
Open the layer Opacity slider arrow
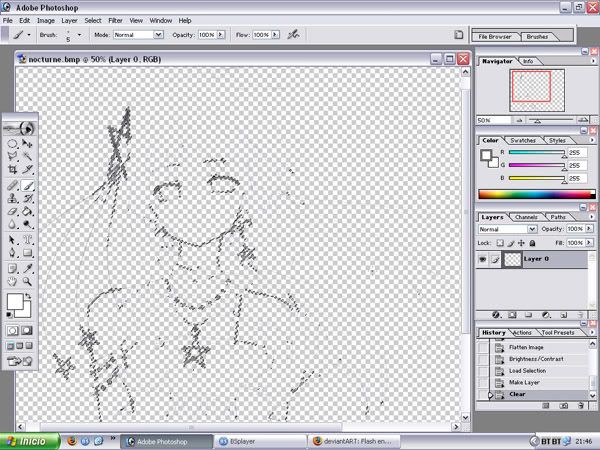[x=589, y=229]
